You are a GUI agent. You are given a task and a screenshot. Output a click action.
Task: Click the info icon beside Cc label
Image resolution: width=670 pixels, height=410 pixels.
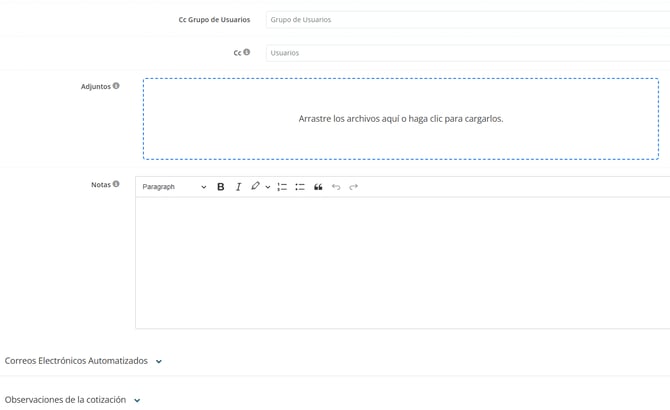tap(247, 52)
